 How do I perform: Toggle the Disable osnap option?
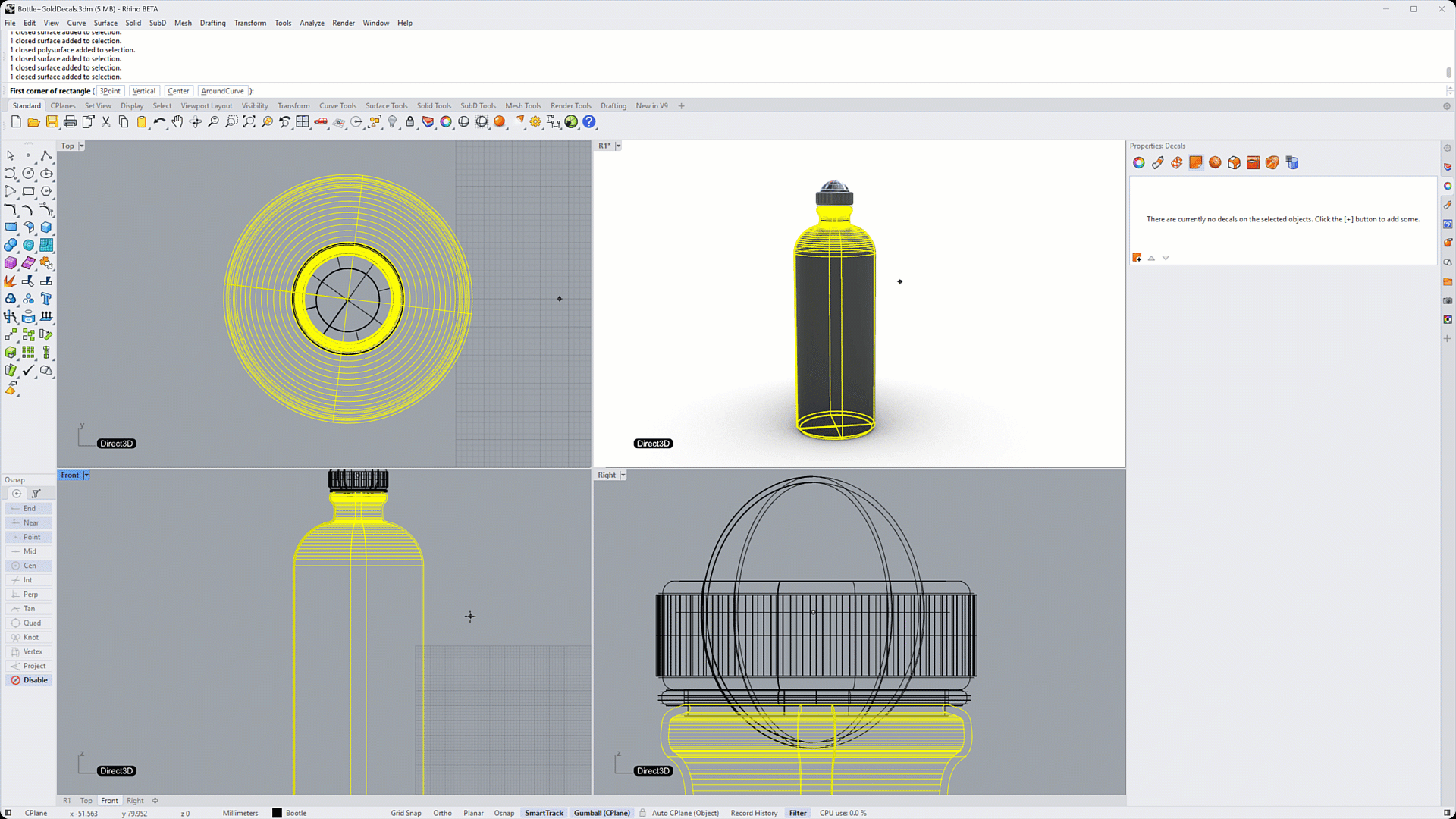coord(29,680)
